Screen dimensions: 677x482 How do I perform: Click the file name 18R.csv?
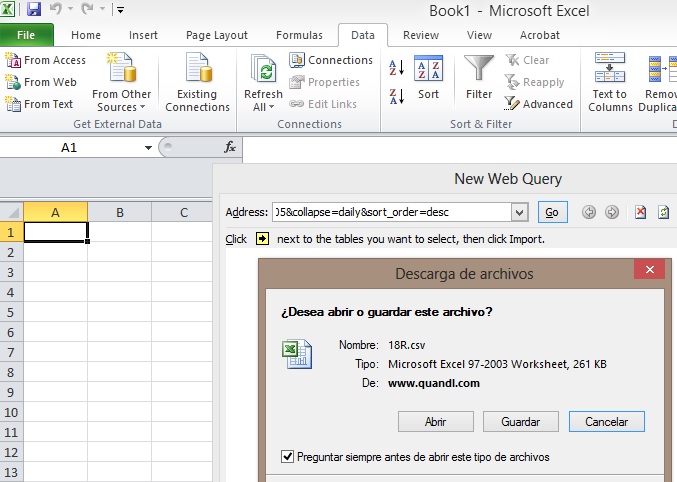click(407, 345)
